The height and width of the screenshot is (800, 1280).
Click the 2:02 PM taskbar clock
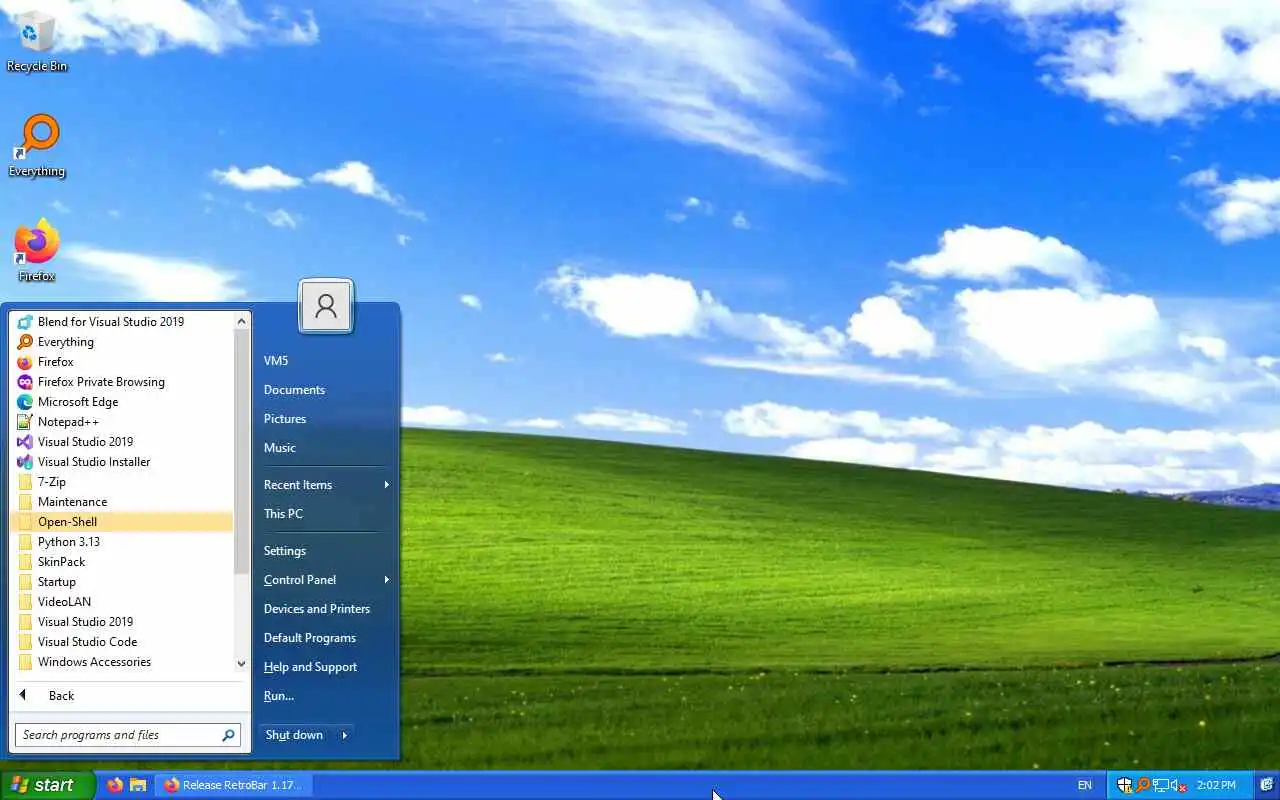[1216, 786]
